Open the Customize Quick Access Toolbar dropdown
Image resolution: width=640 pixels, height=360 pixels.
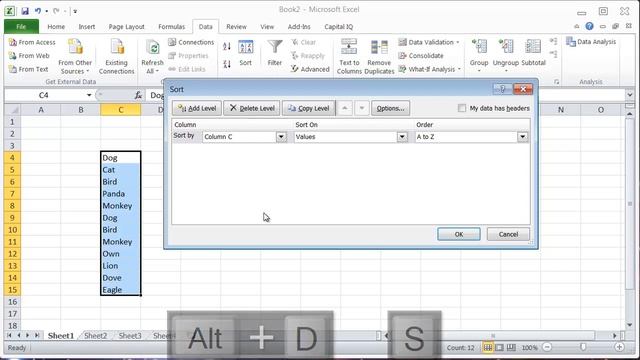[x=75, y=11]
